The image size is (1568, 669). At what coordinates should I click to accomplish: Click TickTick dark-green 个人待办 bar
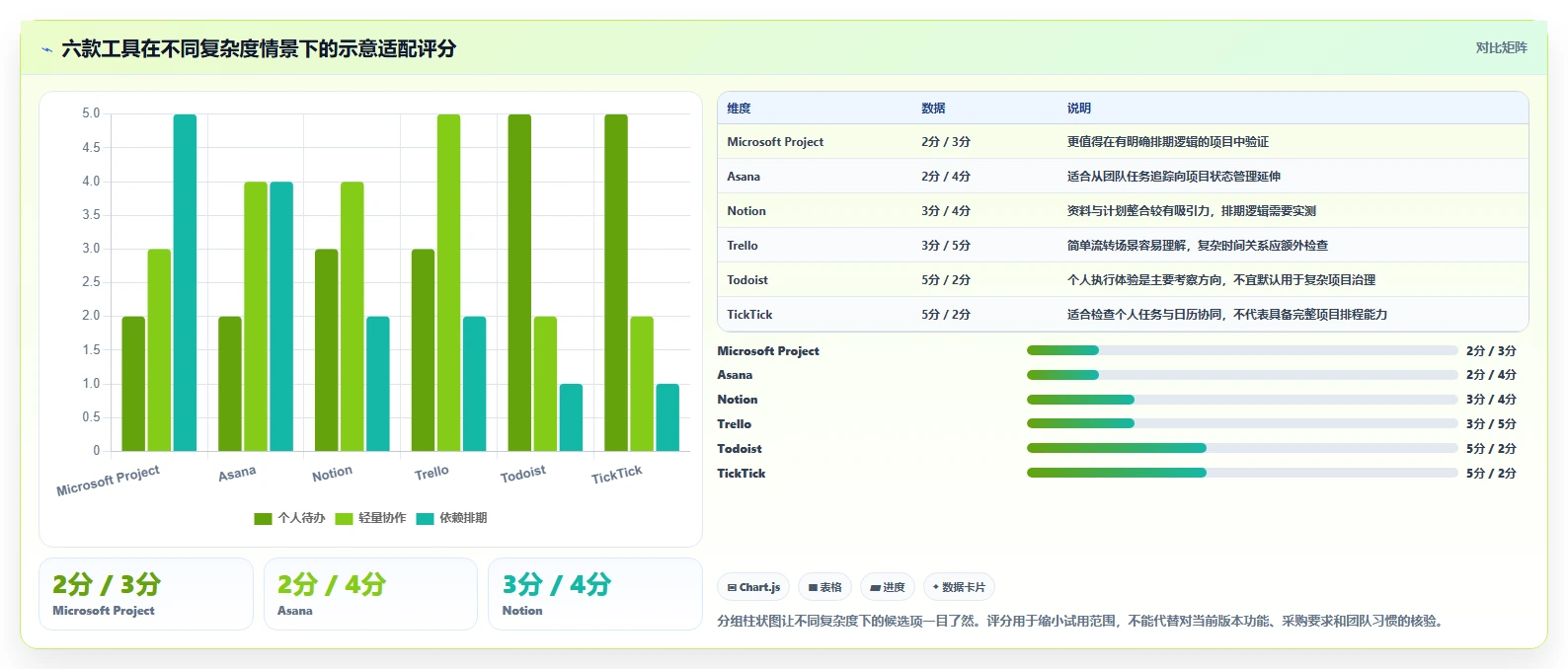616,283
